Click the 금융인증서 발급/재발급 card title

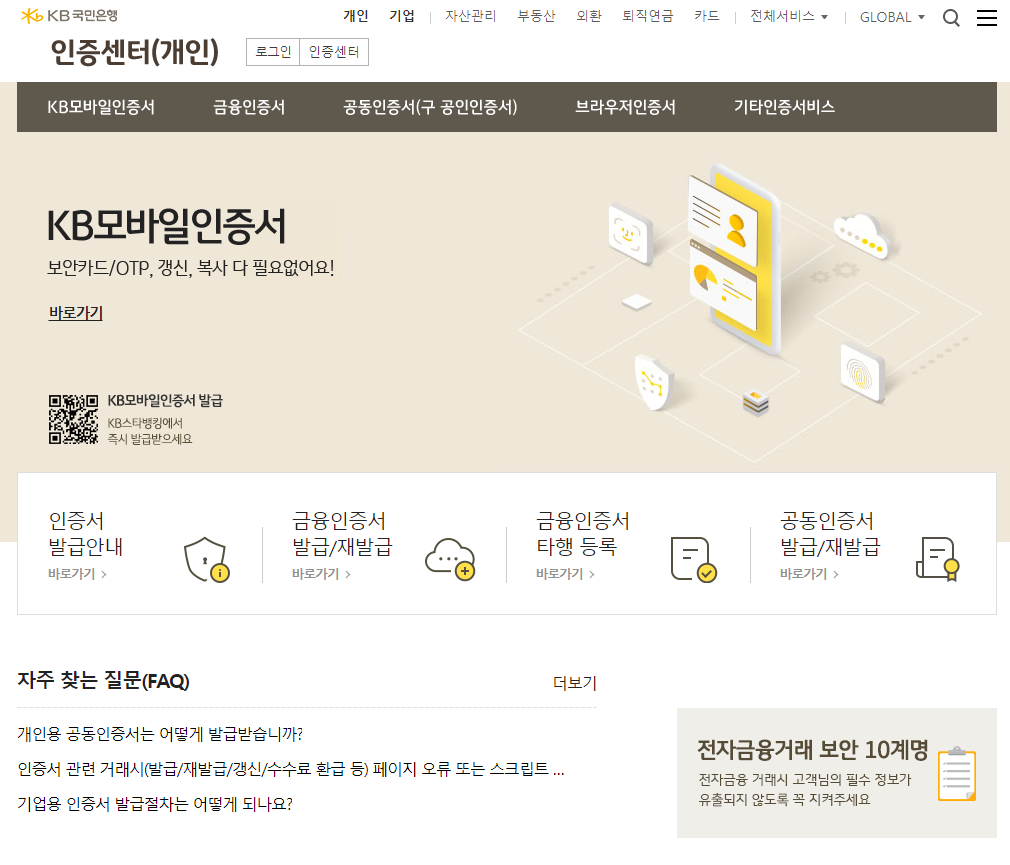coord(342,534)
